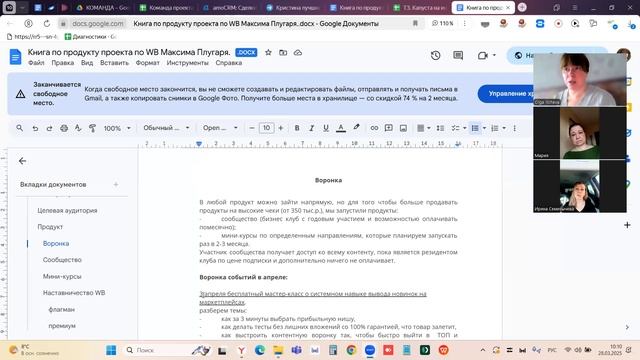Image resolution: width=640 pixels, height=360 pixels.
Task: Check the cloud document status icon
Action: pyautogui.click(x=298, y=53)
